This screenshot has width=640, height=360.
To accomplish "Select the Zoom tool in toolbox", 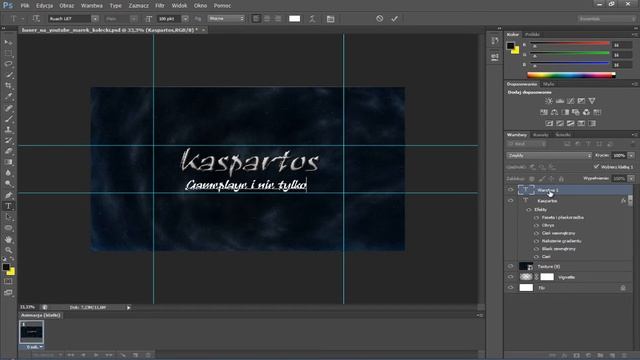I will (8, 250).
